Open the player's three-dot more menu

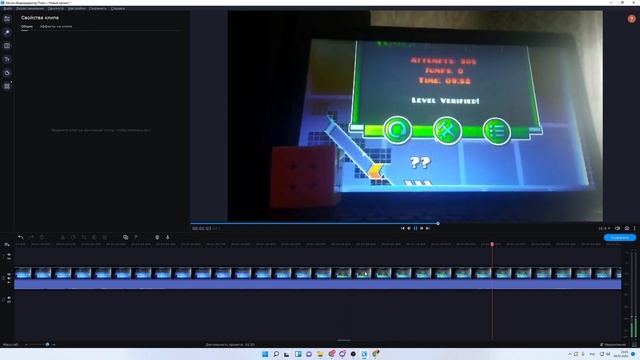tap(634, 229)
